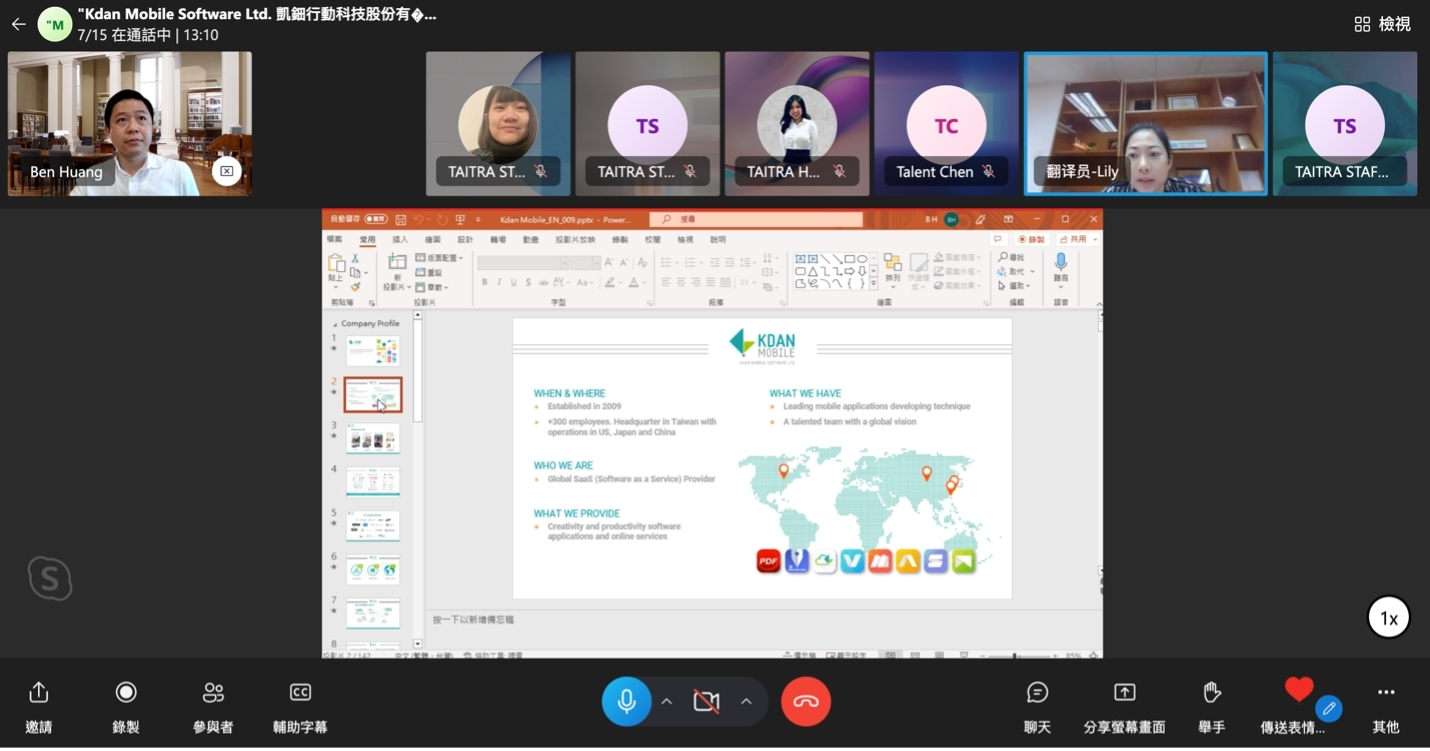Viewport: 1430px width, 751px height.
Task: Select slide 3 thumbnail
Action: click(372, 438)
